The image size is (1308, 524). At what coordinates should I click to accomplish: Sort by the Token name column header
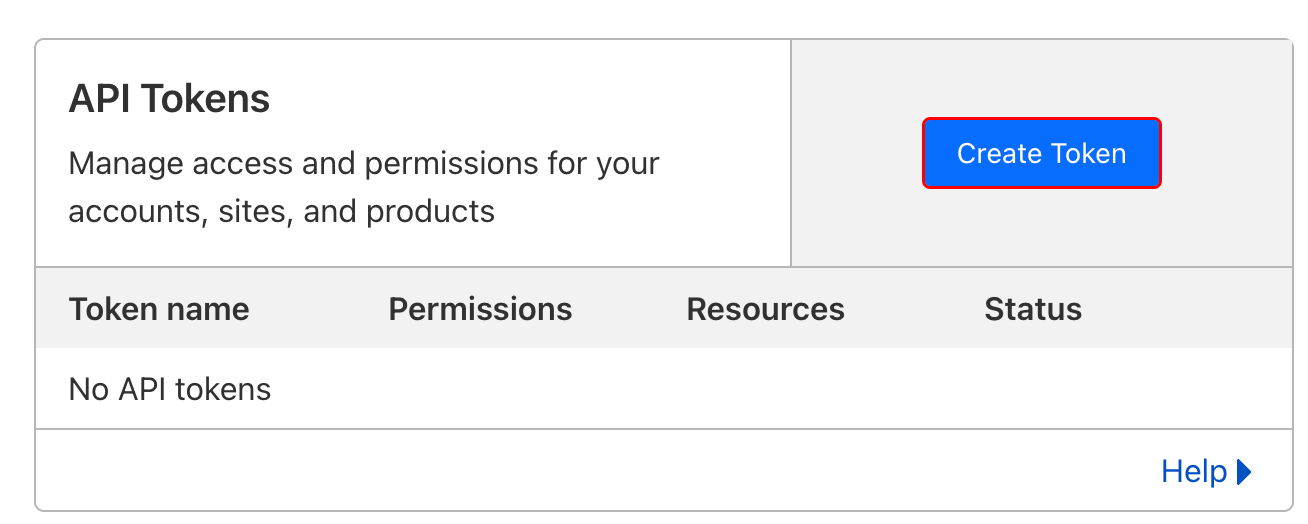[159, 309]
